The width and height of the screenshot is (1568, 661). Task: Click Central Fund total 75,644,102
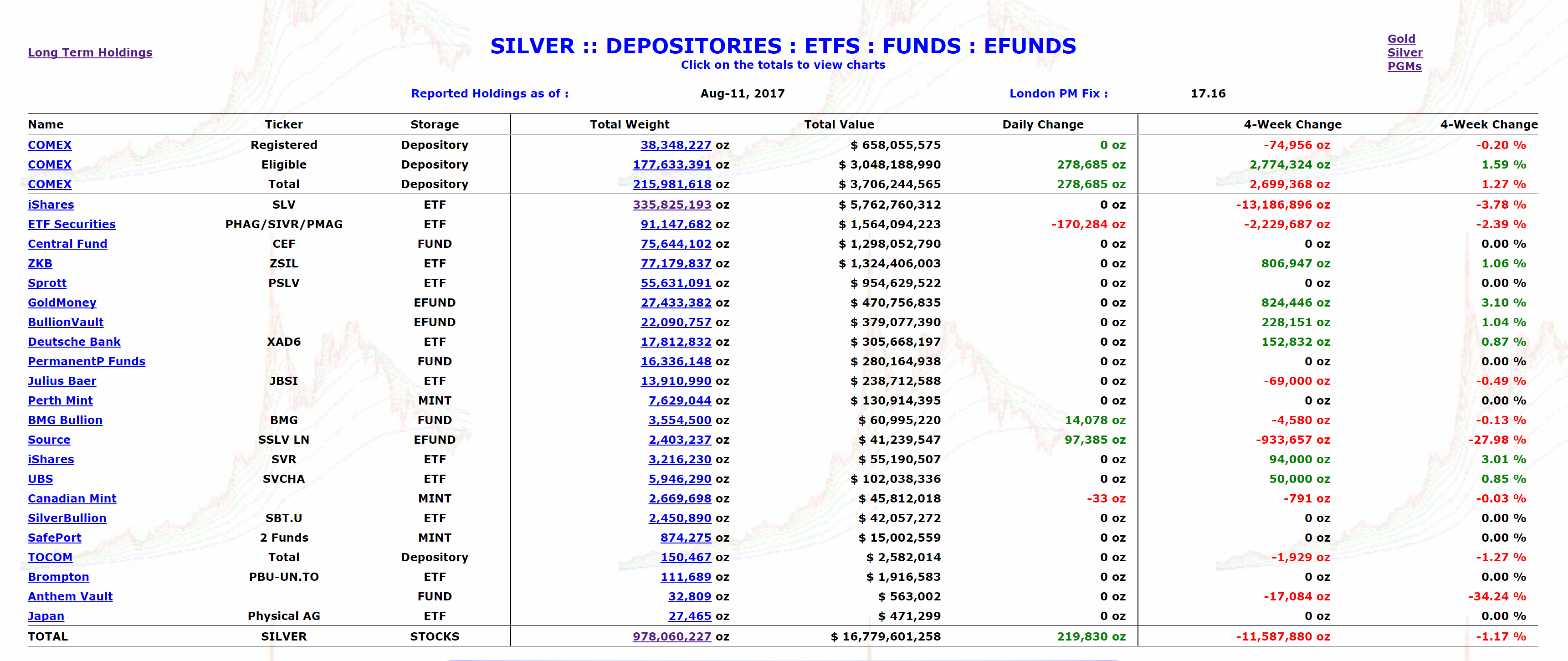(x=676, y=243)
